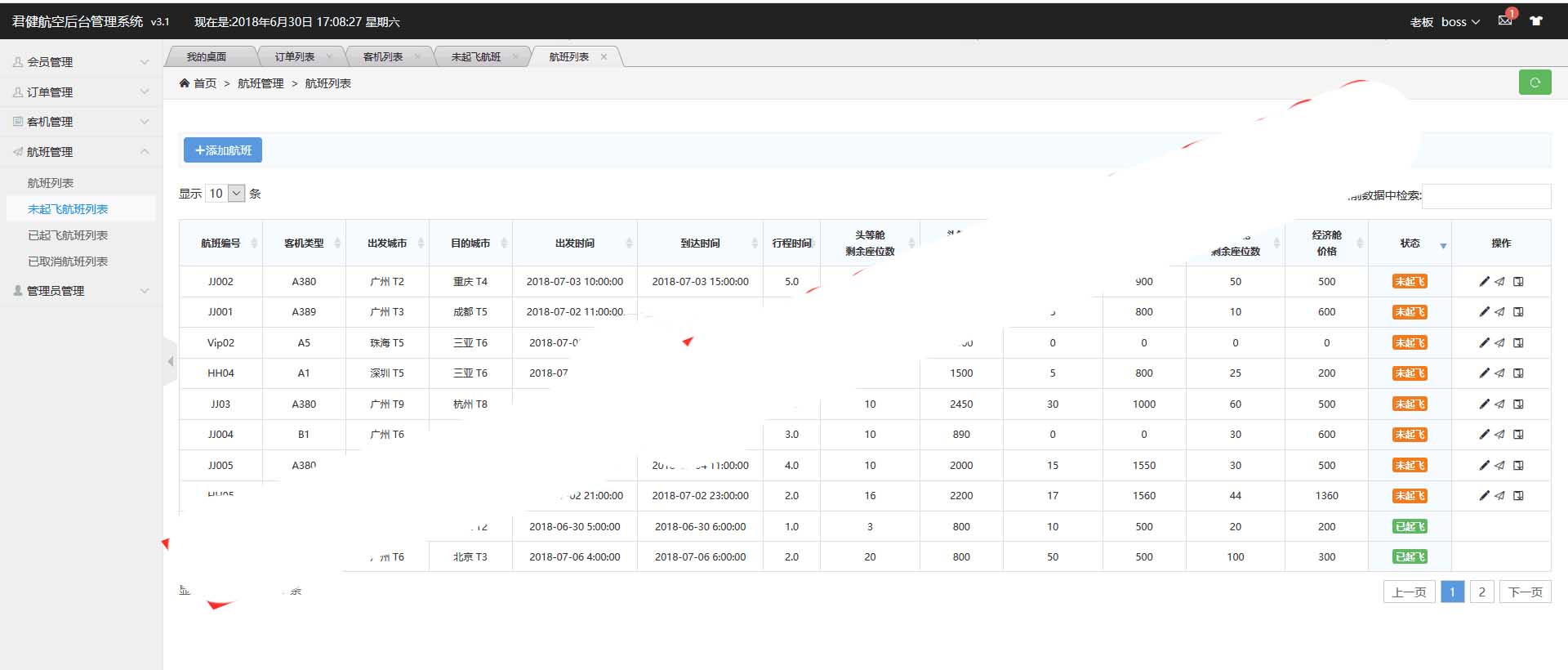1568x670 pixels.
Task: Switch to the 我的桌面 tab
Action: tap(206, 57)
